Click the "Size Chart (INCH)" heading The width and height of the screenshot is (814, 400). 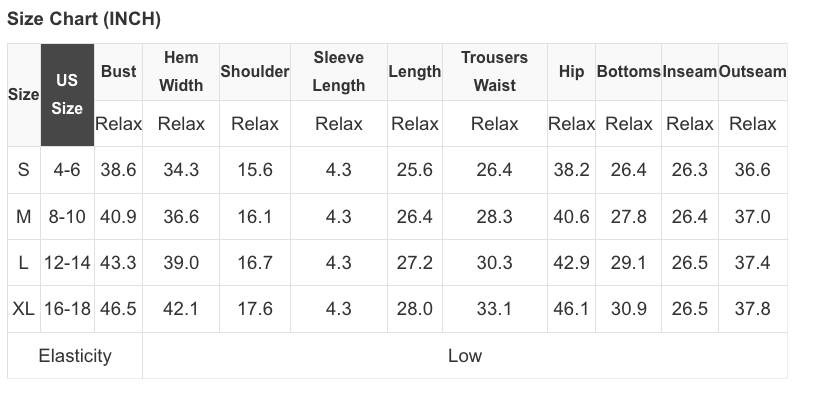[x=84, y=19]
